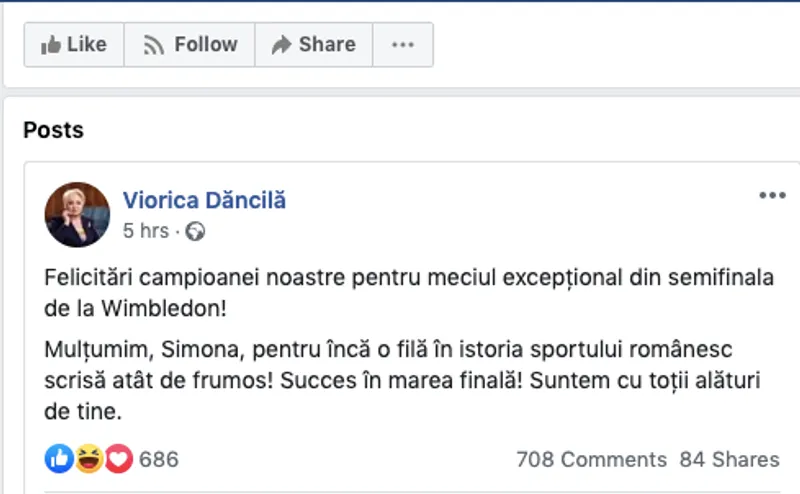Screen dimensions: 800x494
Task: Open the Viorica Dăncilă profile name link
Action: [204, 200]
